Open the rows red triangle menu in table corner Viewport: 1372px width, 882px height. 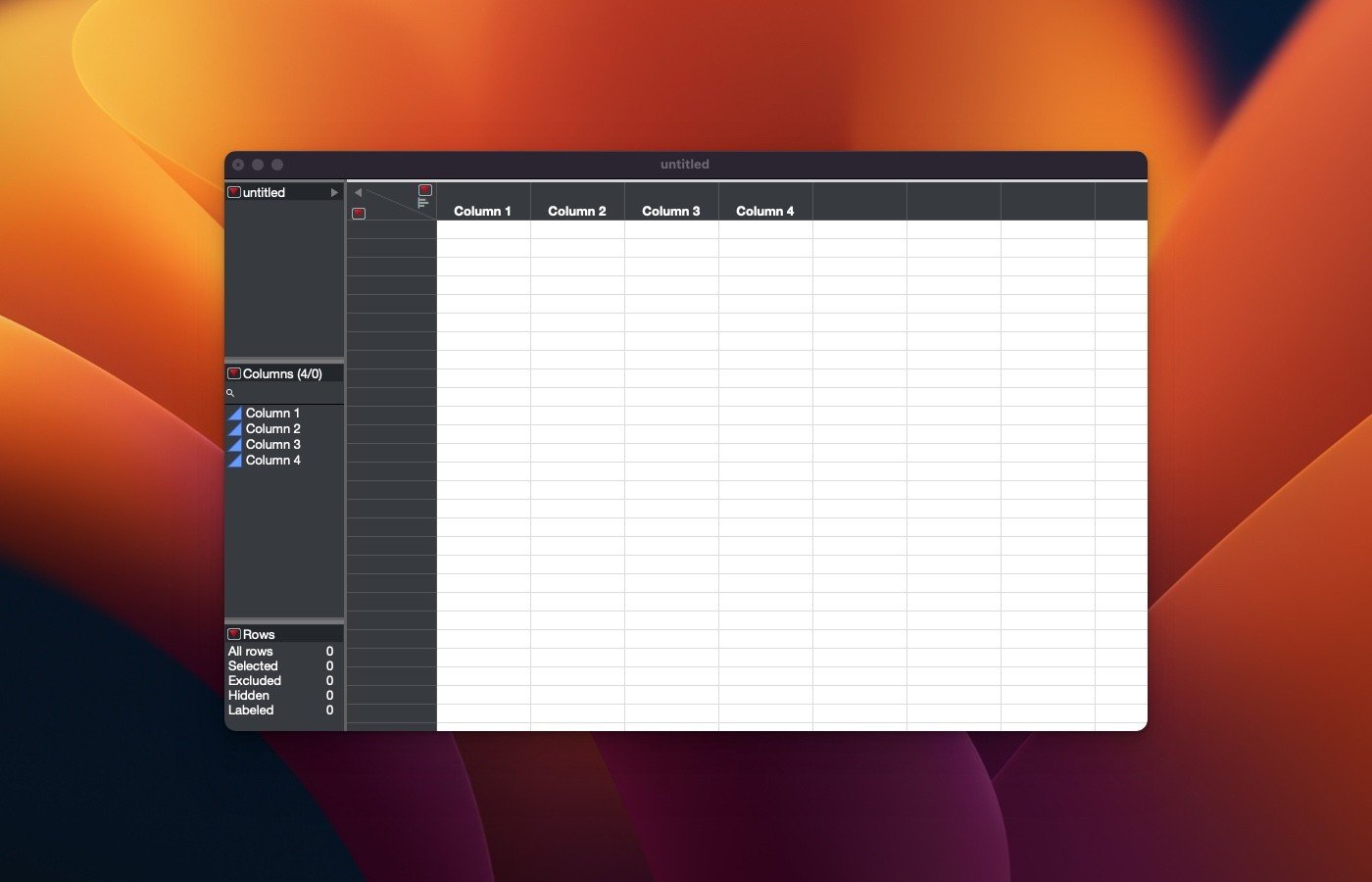(359, 214)
